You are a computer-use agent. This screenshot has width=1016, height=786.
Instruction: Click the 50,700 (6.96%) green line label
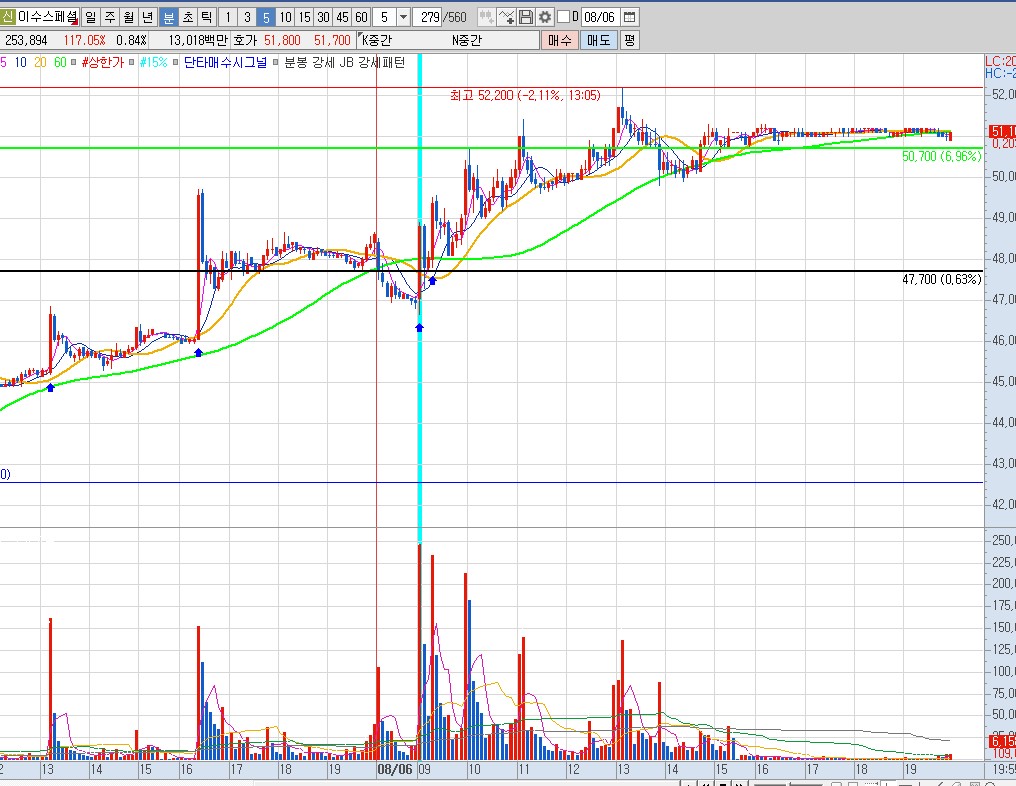941,156
